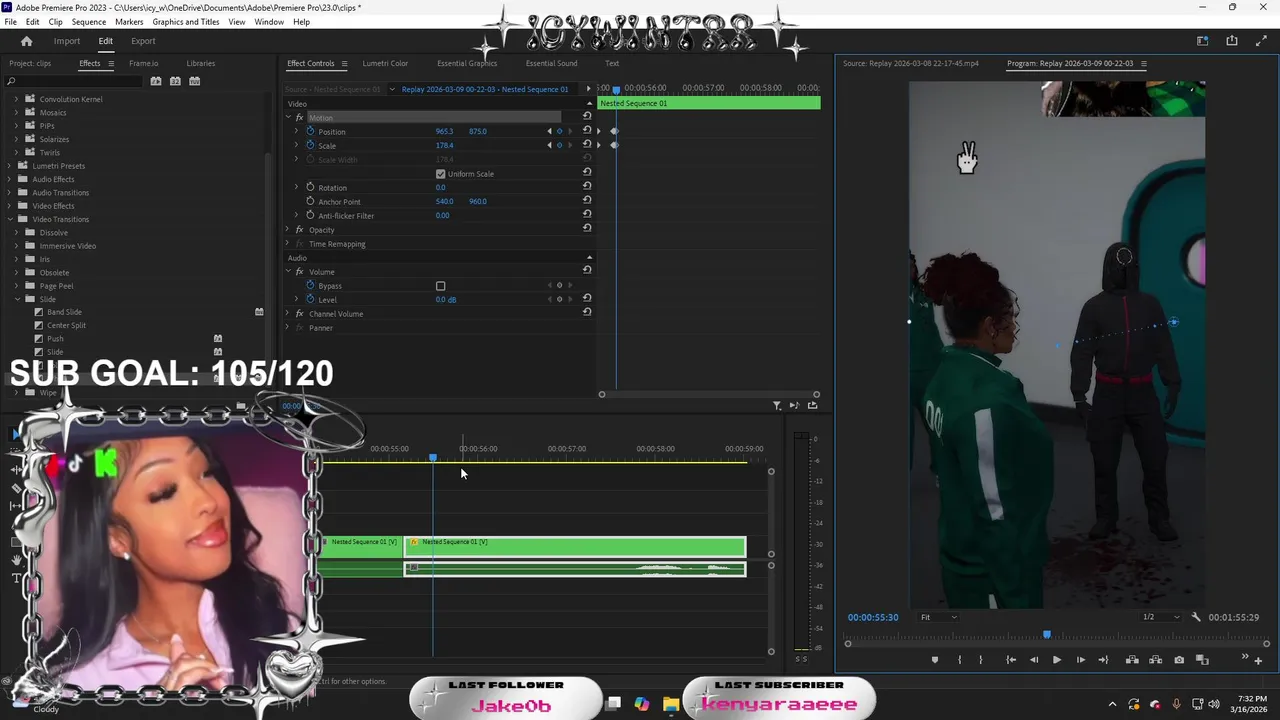1280x720 pixels.
Task: Reset the Anchor Point parameter
Action: point(587,201)
